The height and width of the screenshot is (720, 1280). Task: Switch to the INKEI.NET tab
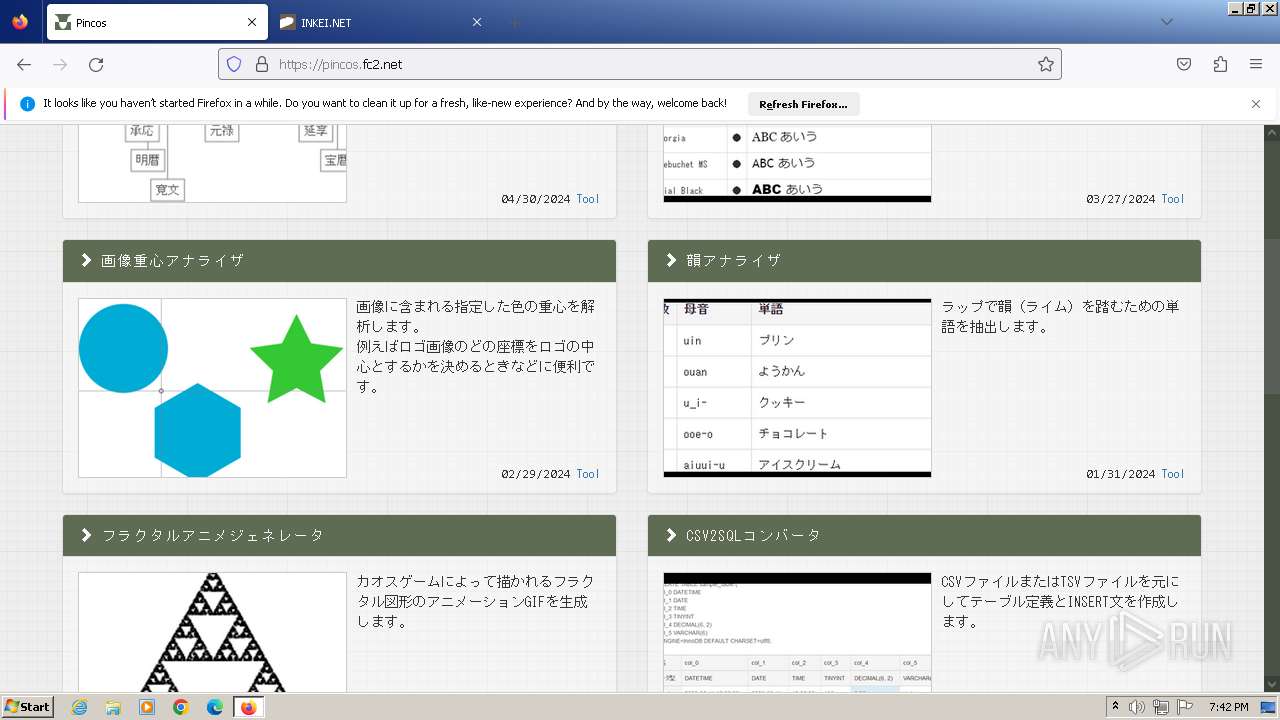(380, 22)
